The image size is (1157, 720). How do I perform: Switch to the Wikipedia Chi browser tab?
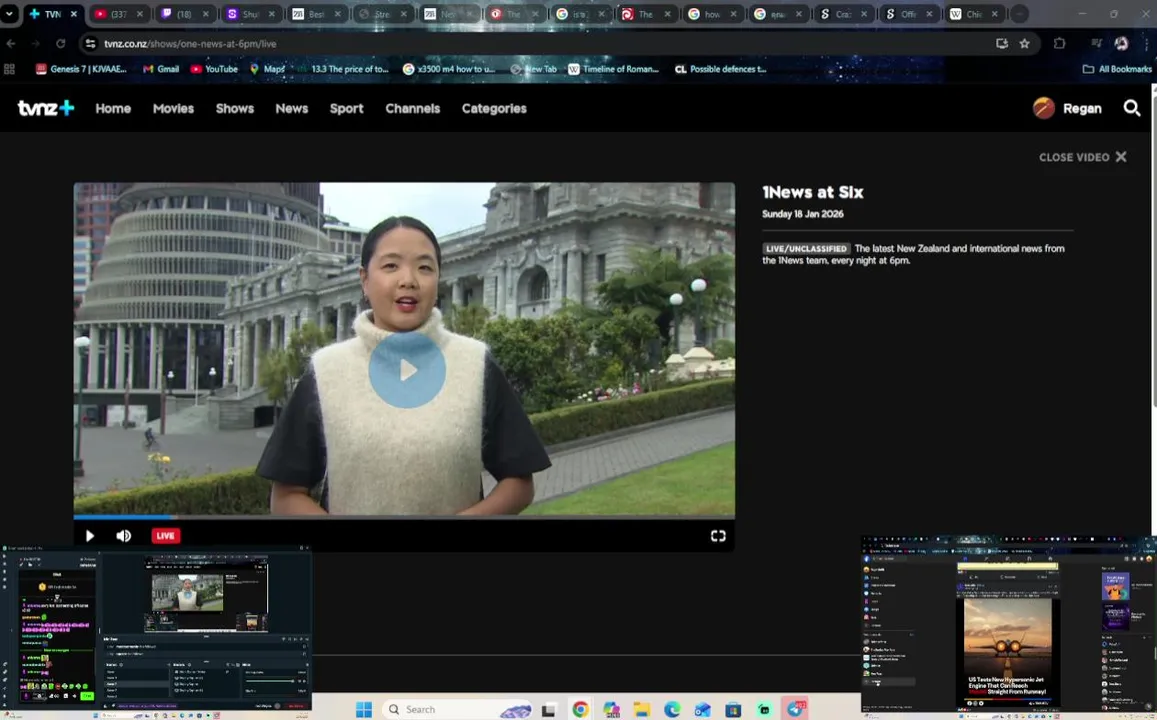974,14
